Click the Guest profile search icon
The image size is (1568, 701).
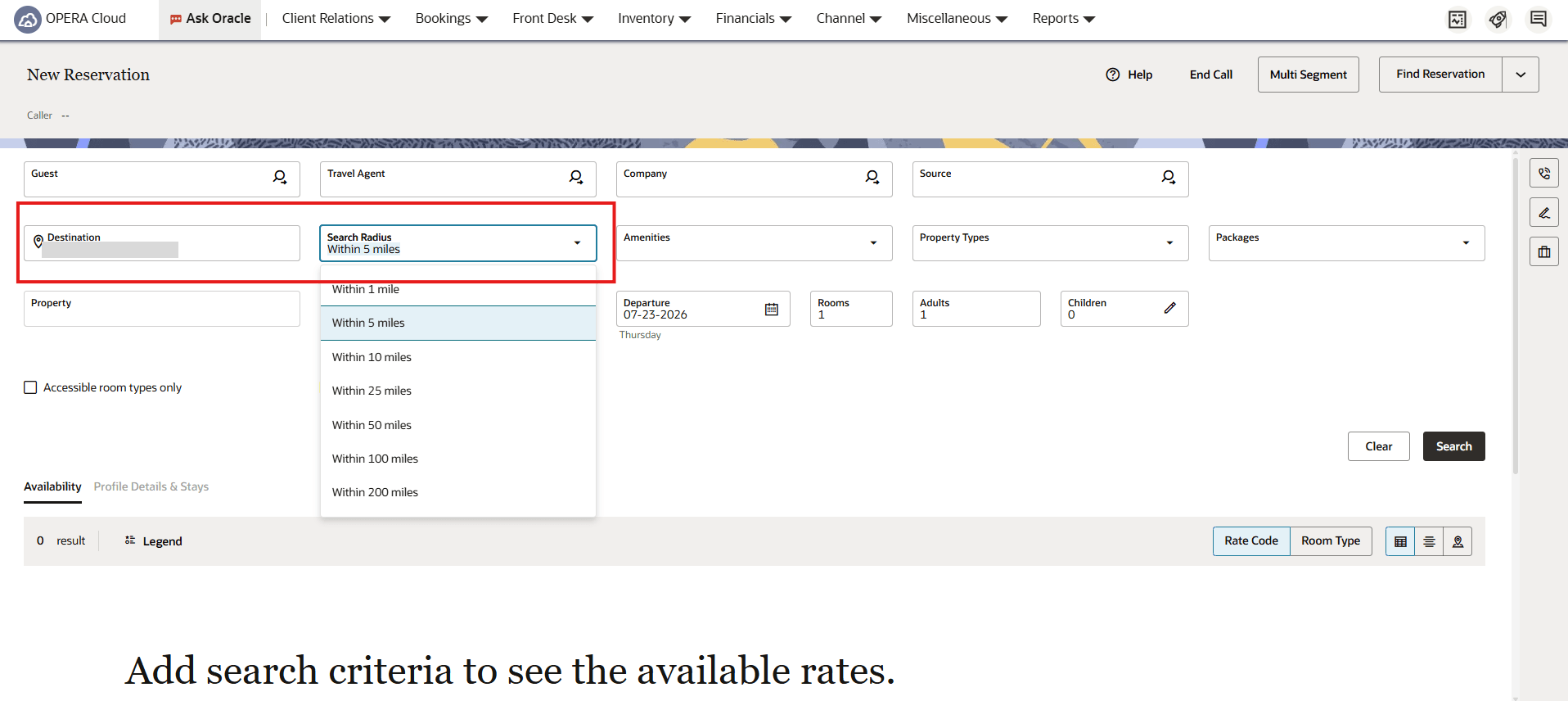[280, 178]
